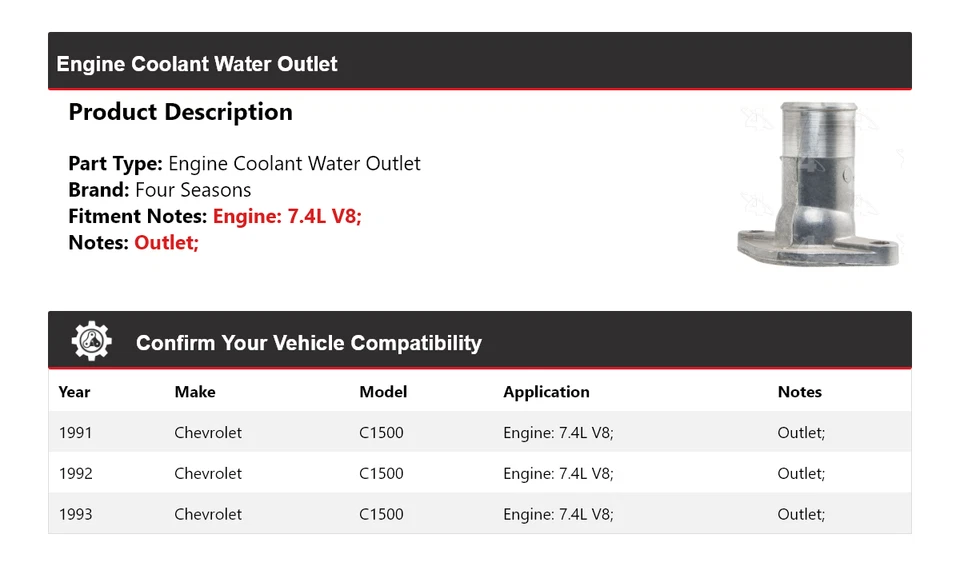Click the red Engine: 7.4L V8 fitment note
Image resolution: width=960 pixels, height=566 pixels.
tap(287, 216)
